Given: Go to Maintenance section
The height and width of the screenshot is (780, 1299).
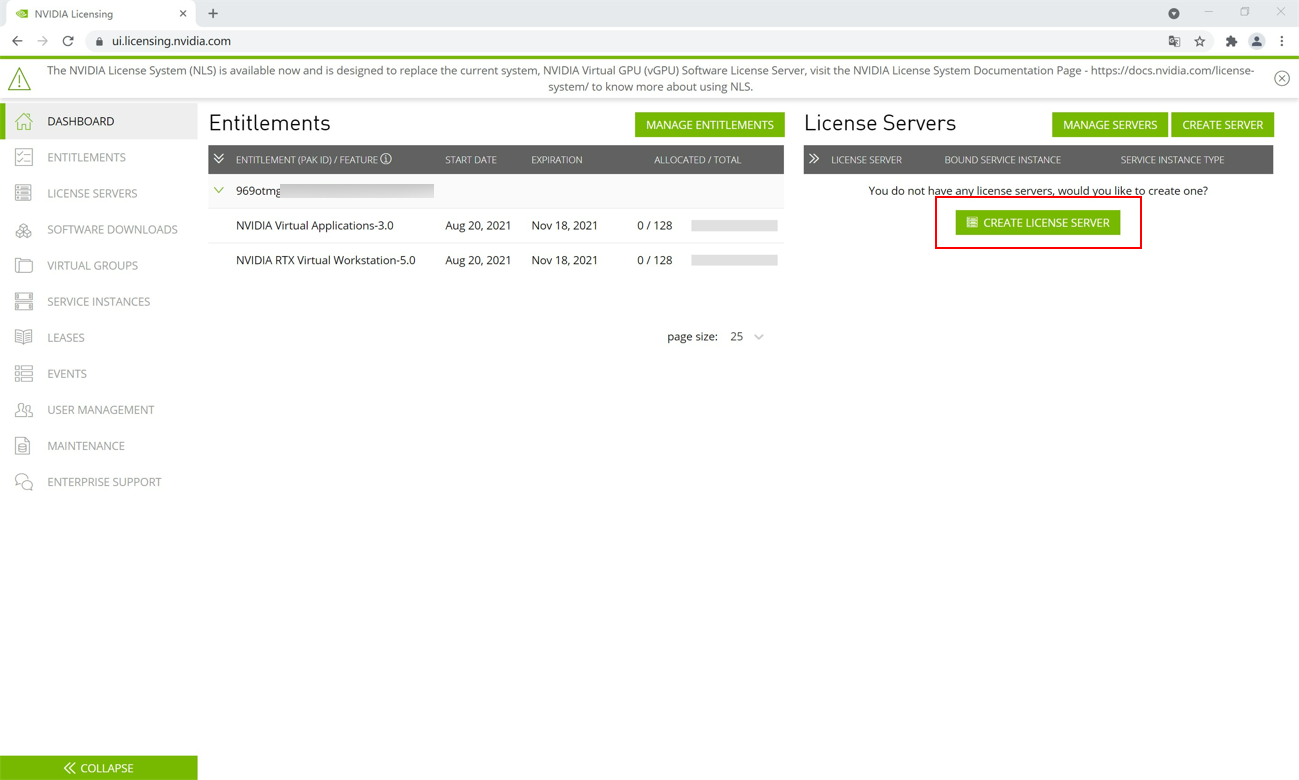Looking at the screenshot, I should coord(86,446).
